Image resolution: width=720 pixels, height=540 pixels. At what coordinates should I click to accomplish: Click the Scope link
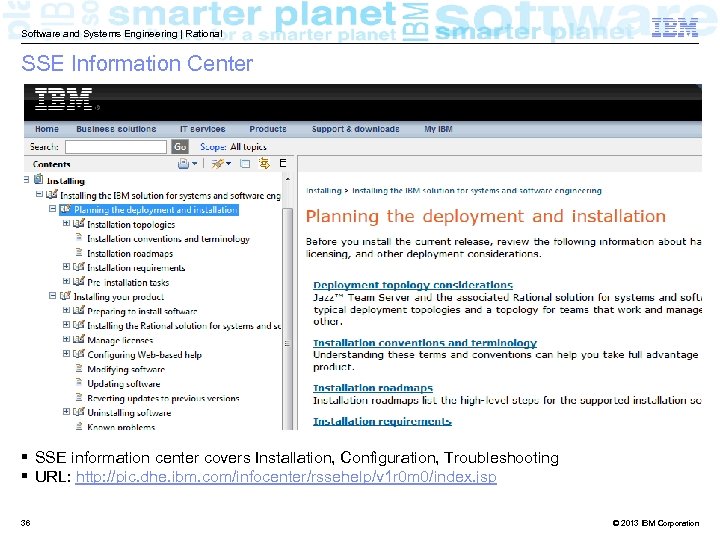(213, 147)
